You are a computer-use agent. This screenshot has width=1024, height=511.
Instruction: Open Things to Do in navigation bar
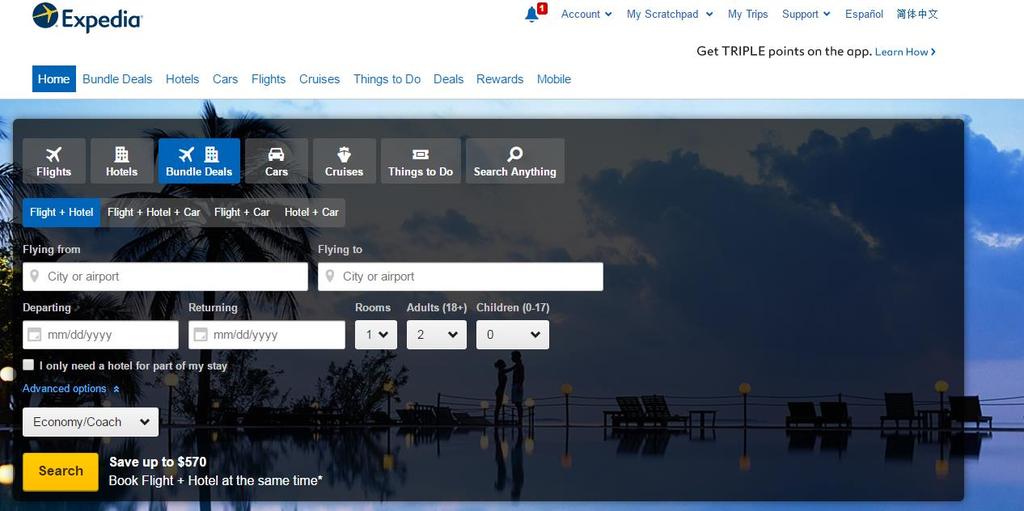387,79
